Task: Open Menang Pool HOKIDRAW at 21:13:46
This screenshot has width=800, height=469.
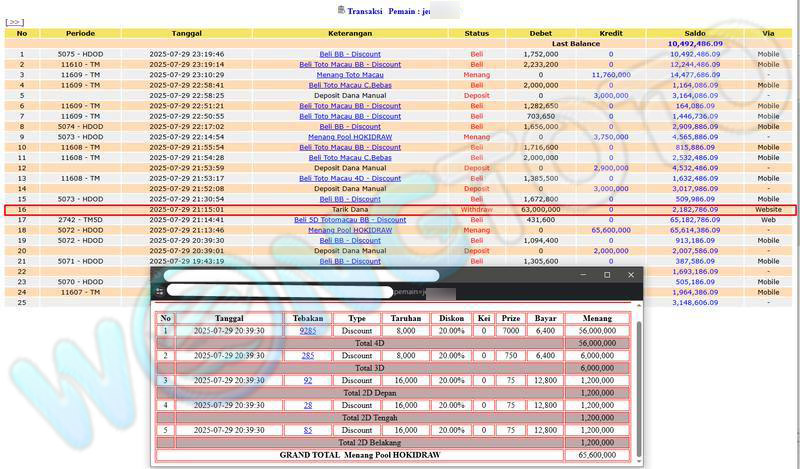Action: coord(350,230)
